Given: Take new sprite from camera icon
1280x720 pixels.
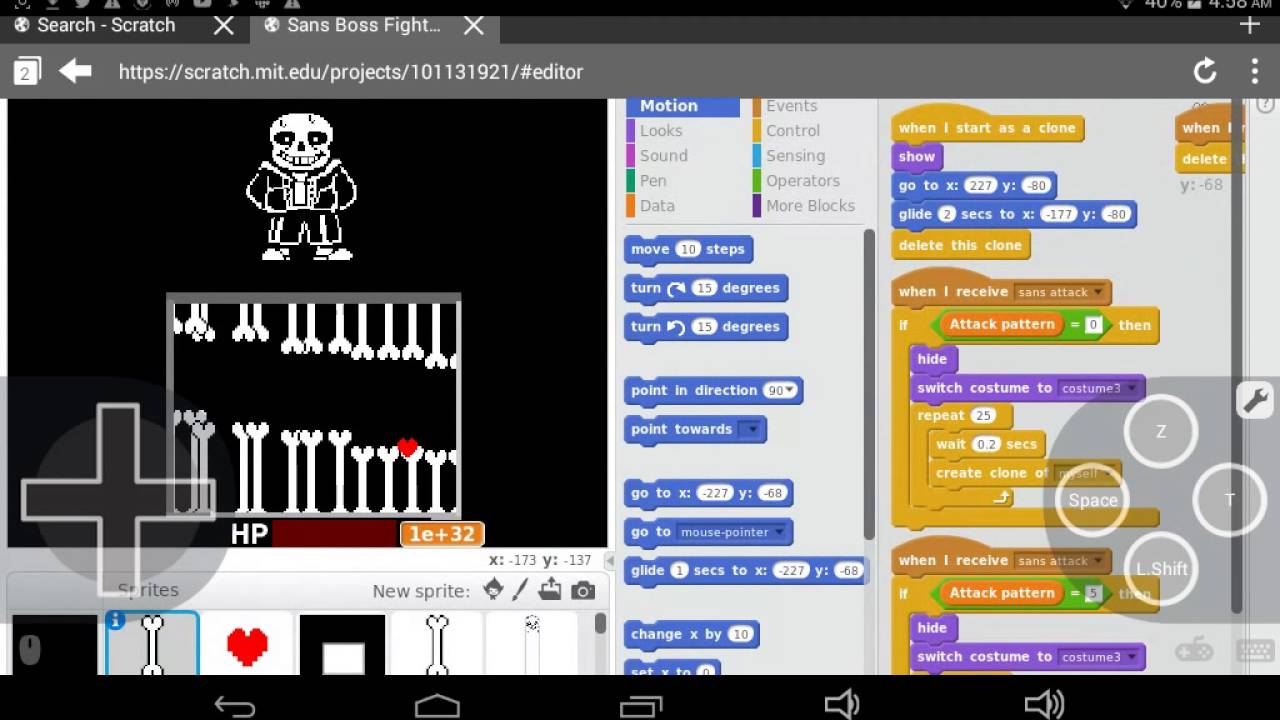Looking at the screenshot, I should tap(583, 590).
